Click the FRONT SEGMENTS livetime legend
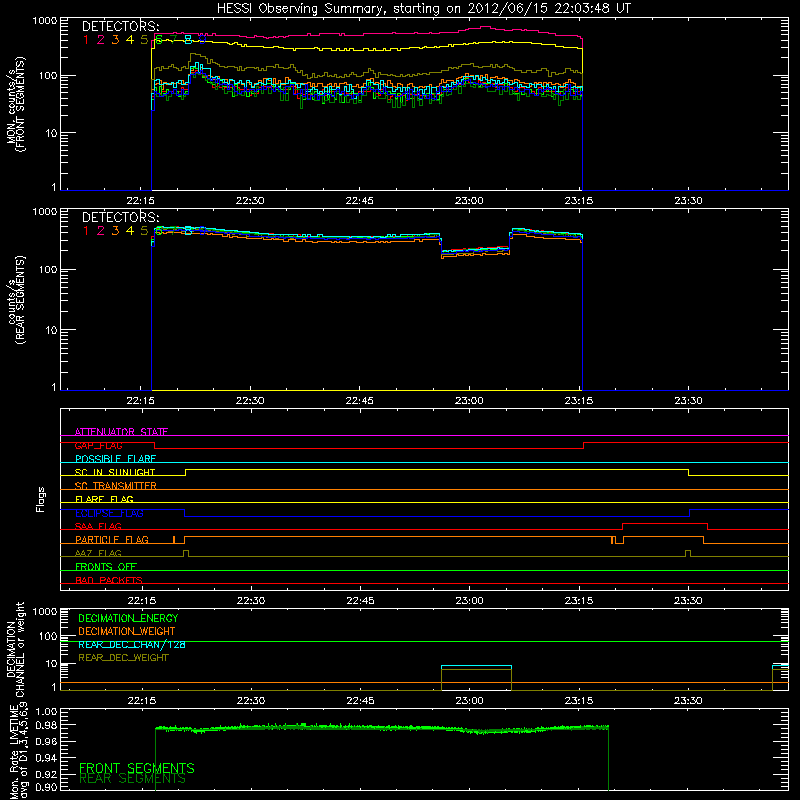800x800 pixels. tap(137, 768)
